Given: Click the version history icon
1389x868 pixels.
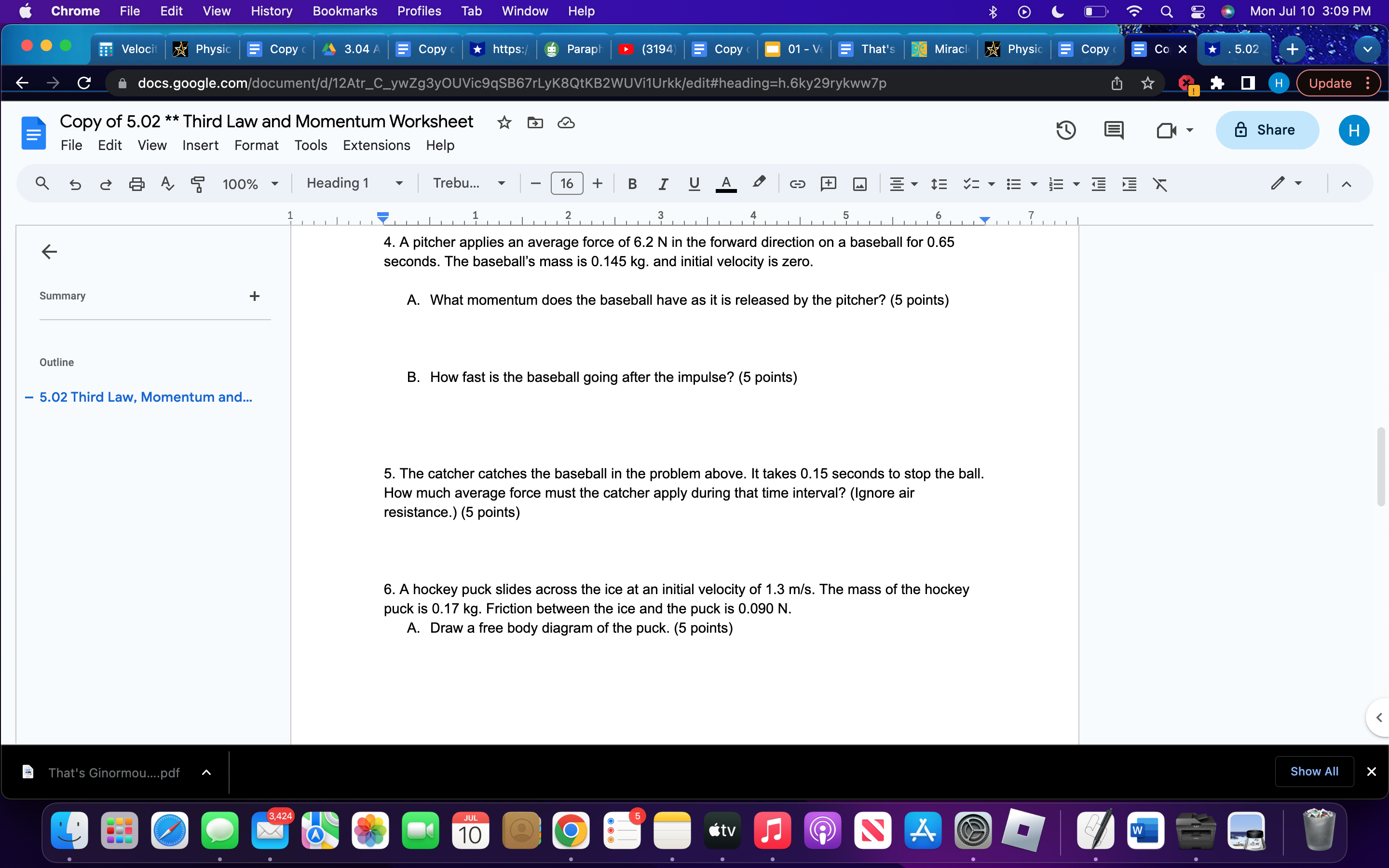Looking at the screenshot, I should click(1066, 130).
